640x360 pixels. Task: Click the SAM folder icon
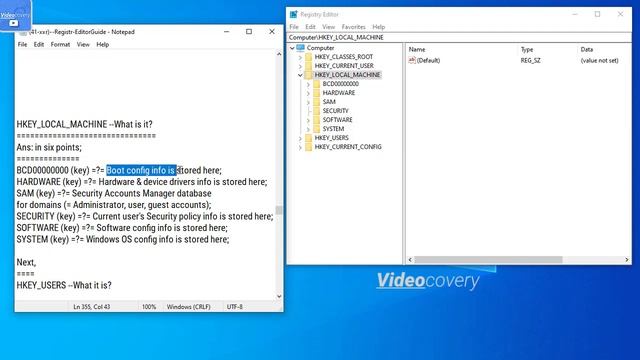tap(317, 102)
